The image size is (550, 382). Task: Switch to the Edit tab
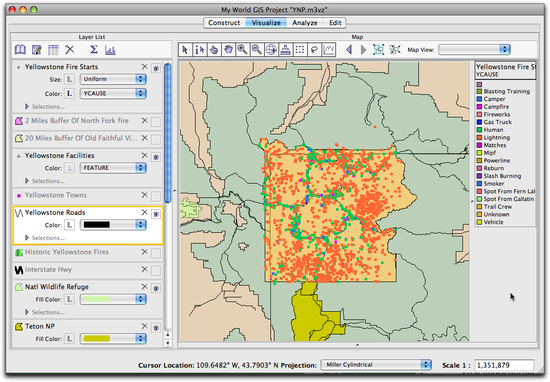point(335,22)
